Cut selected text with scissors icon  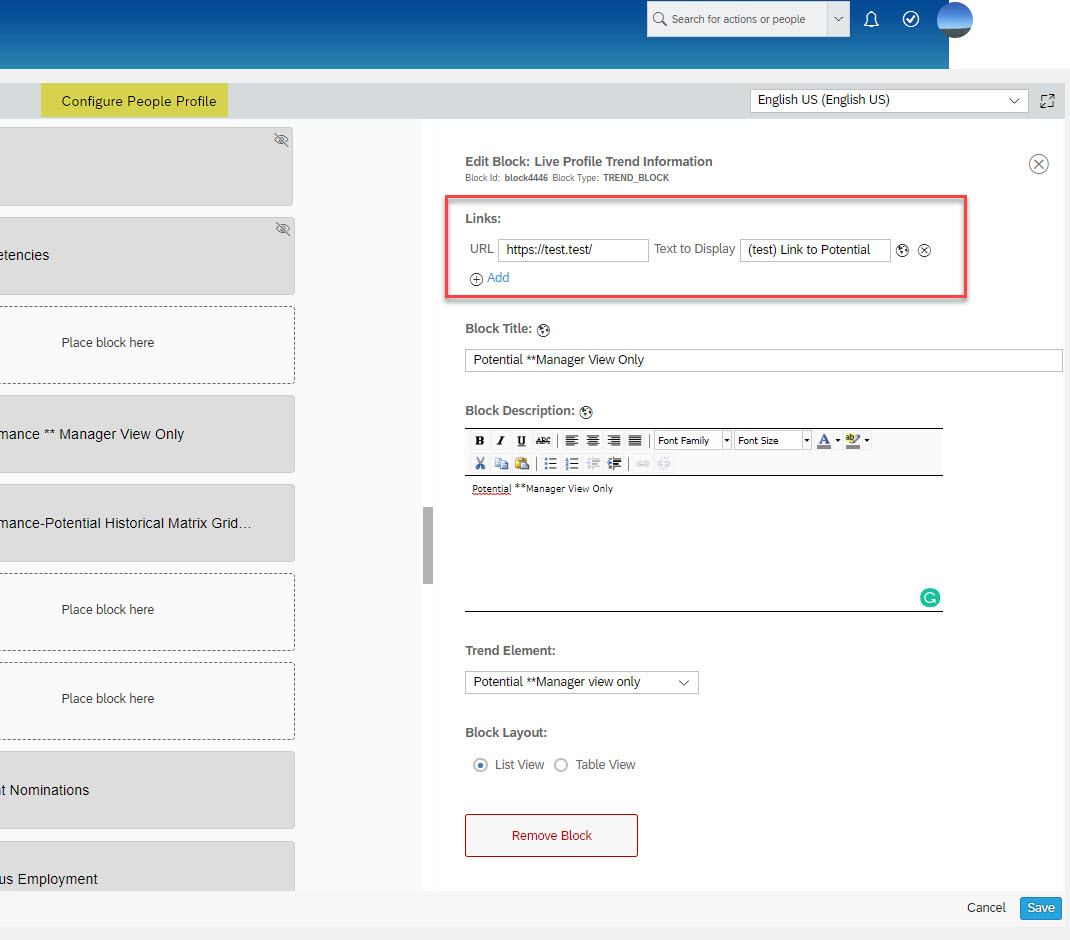click(x=480, y=464)
